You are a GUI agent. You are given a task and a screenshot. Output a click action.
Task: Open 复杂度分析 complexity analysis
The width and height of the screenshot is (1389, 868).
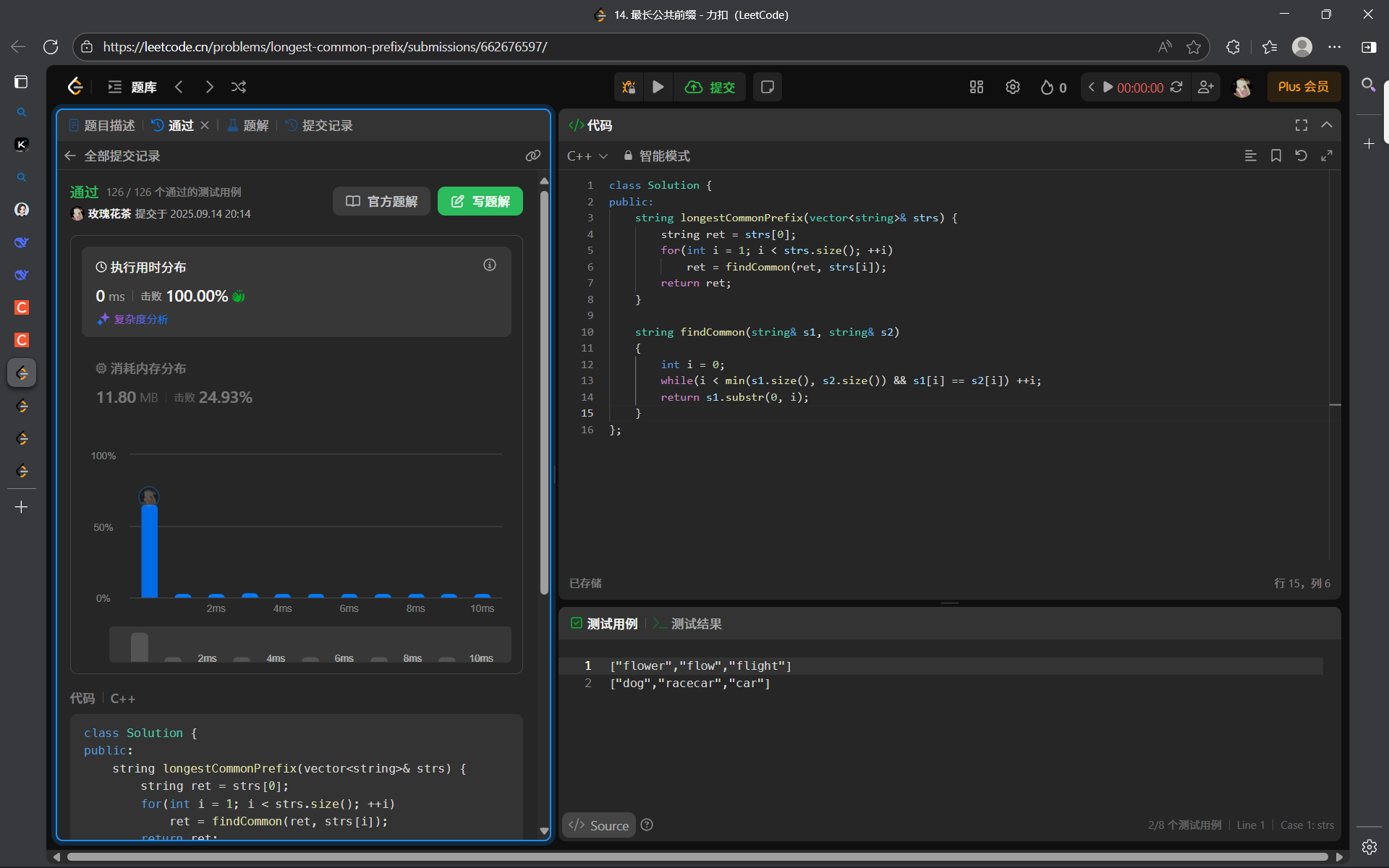[133, 319]
